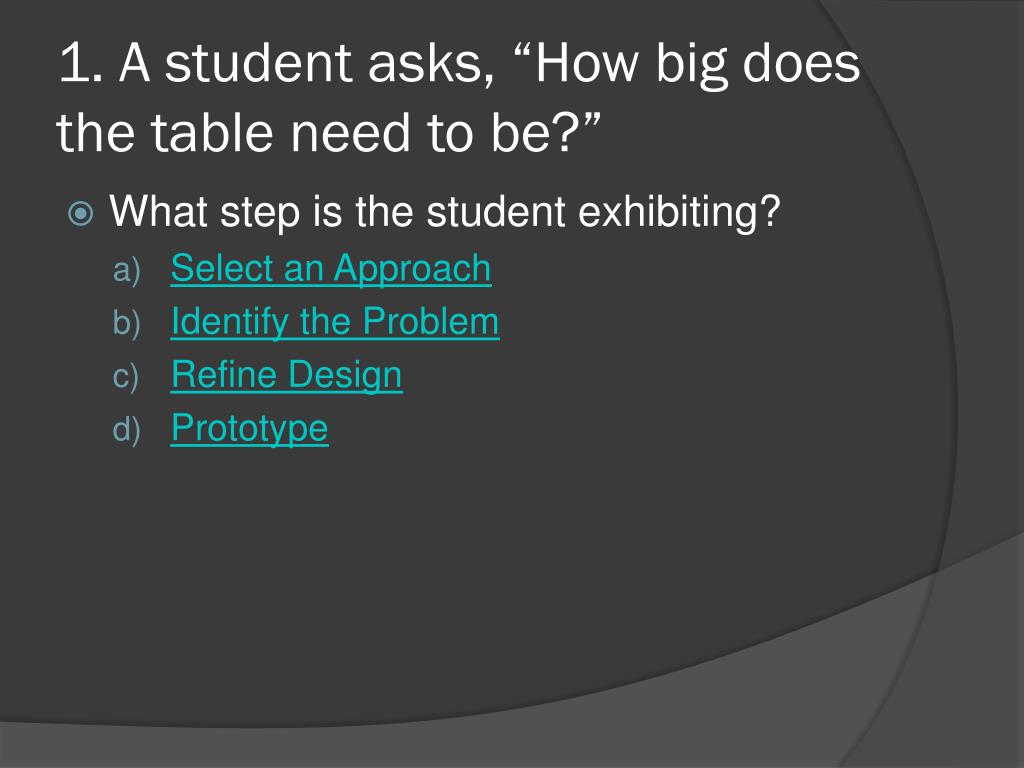Click title line "the table need to be?"

click(328, 133)
